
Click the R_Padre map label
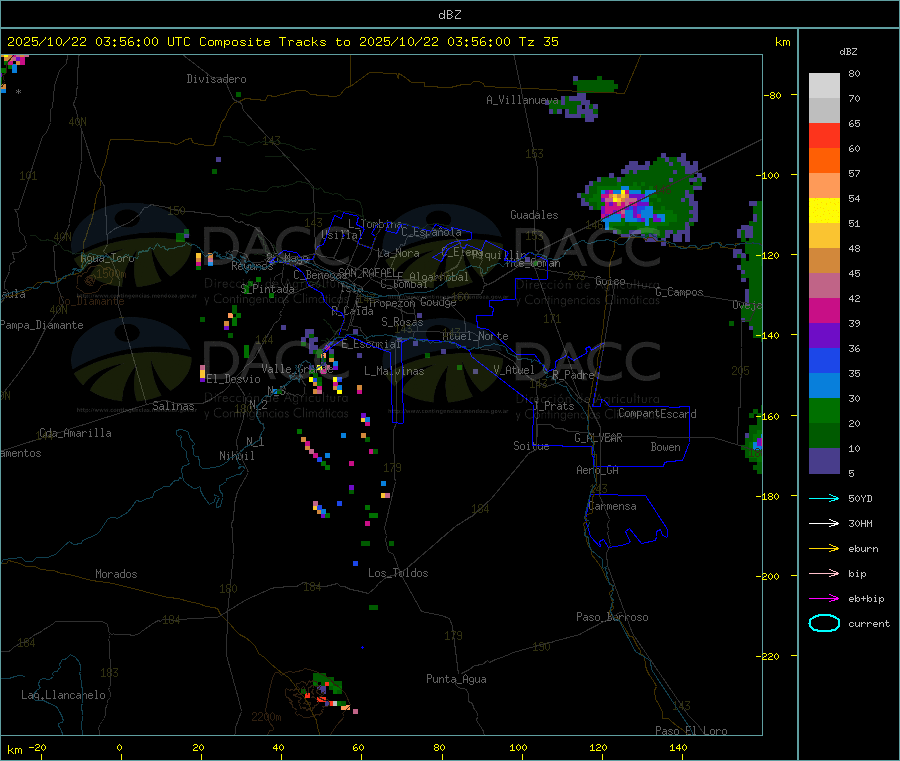pos(573,375)
